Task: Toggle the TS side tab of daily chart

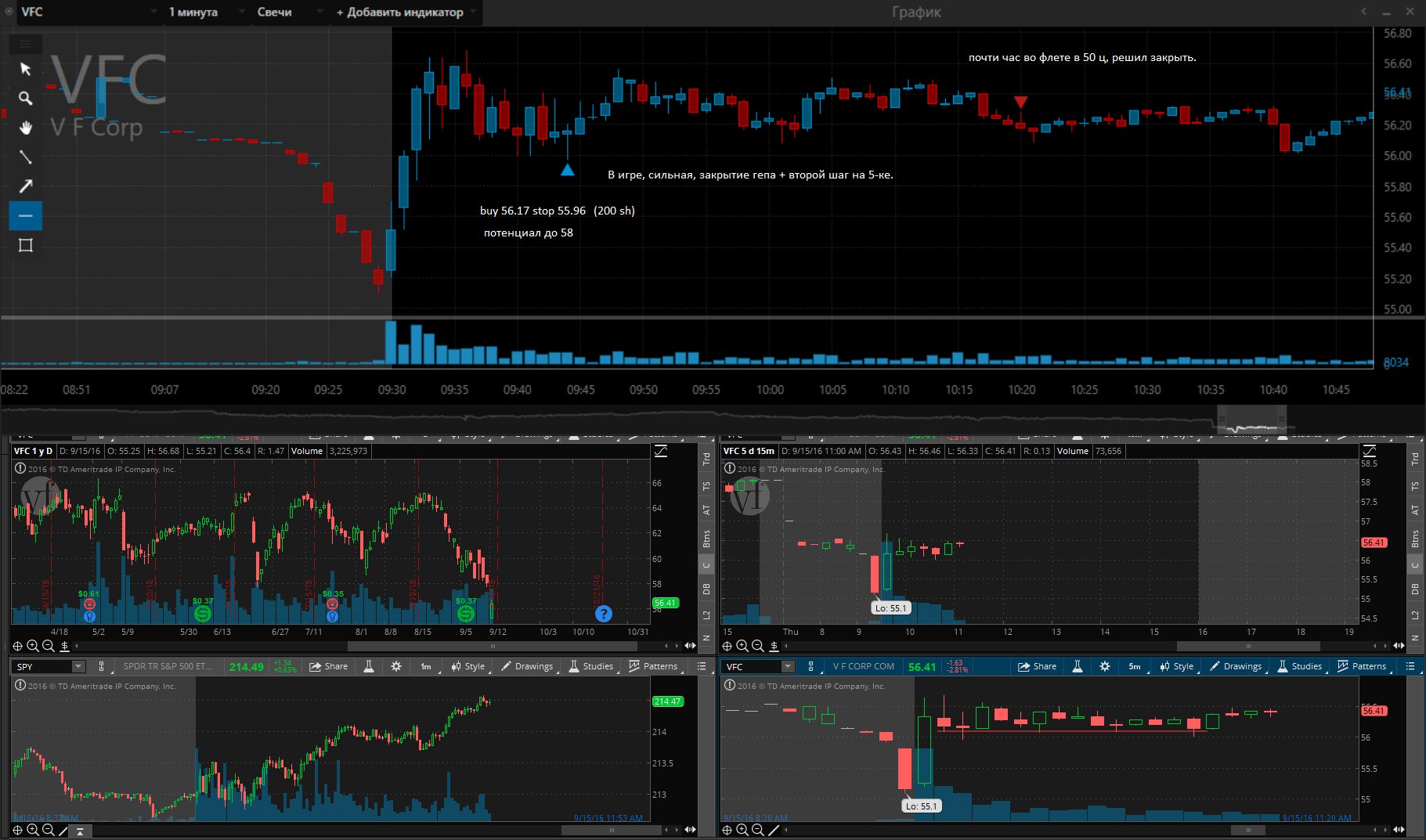Action: point(706,486)
